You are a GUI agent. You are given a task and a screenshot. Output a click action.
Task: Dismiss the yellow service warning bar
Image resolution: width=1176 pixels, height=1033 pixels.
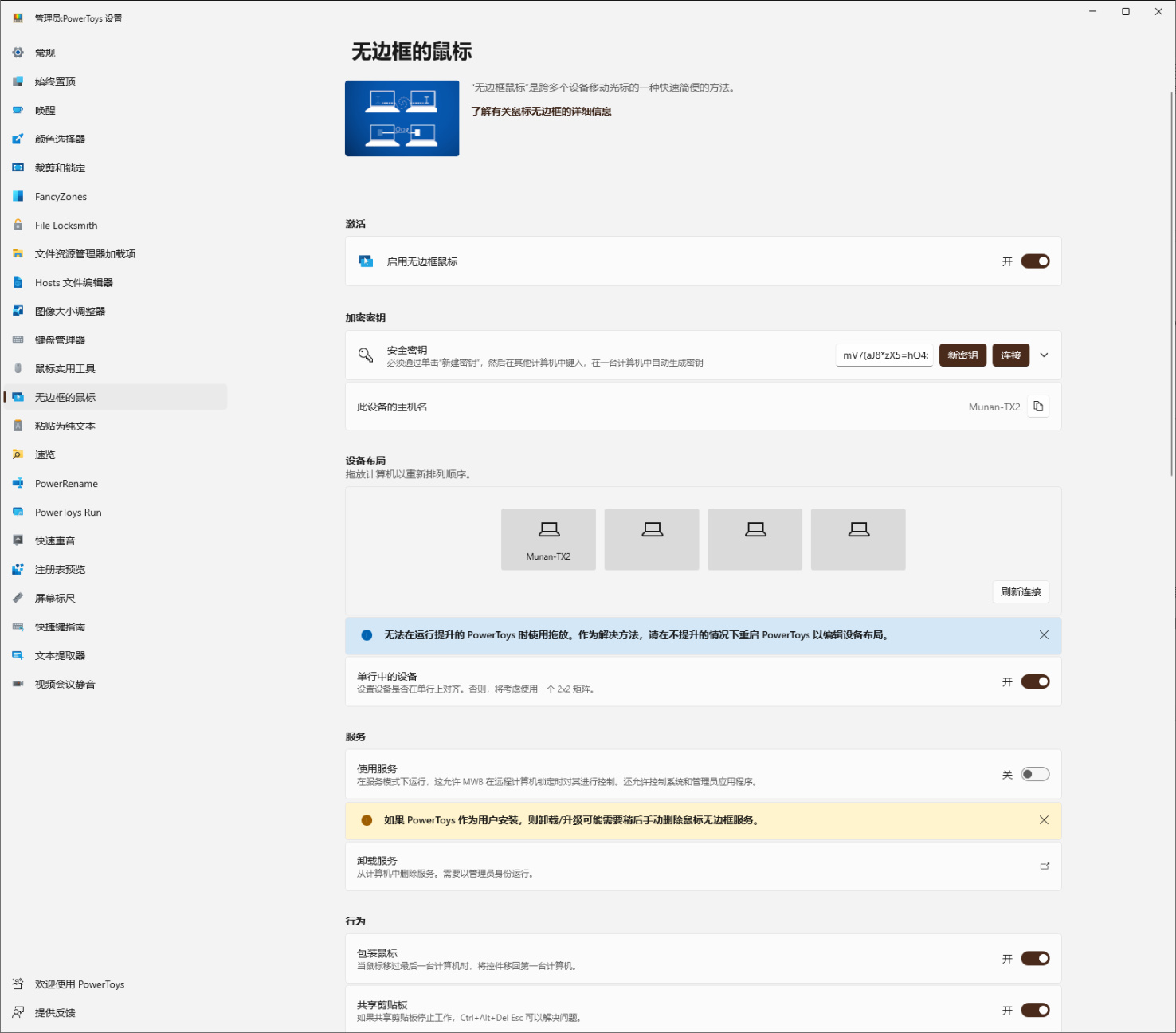1044,820
